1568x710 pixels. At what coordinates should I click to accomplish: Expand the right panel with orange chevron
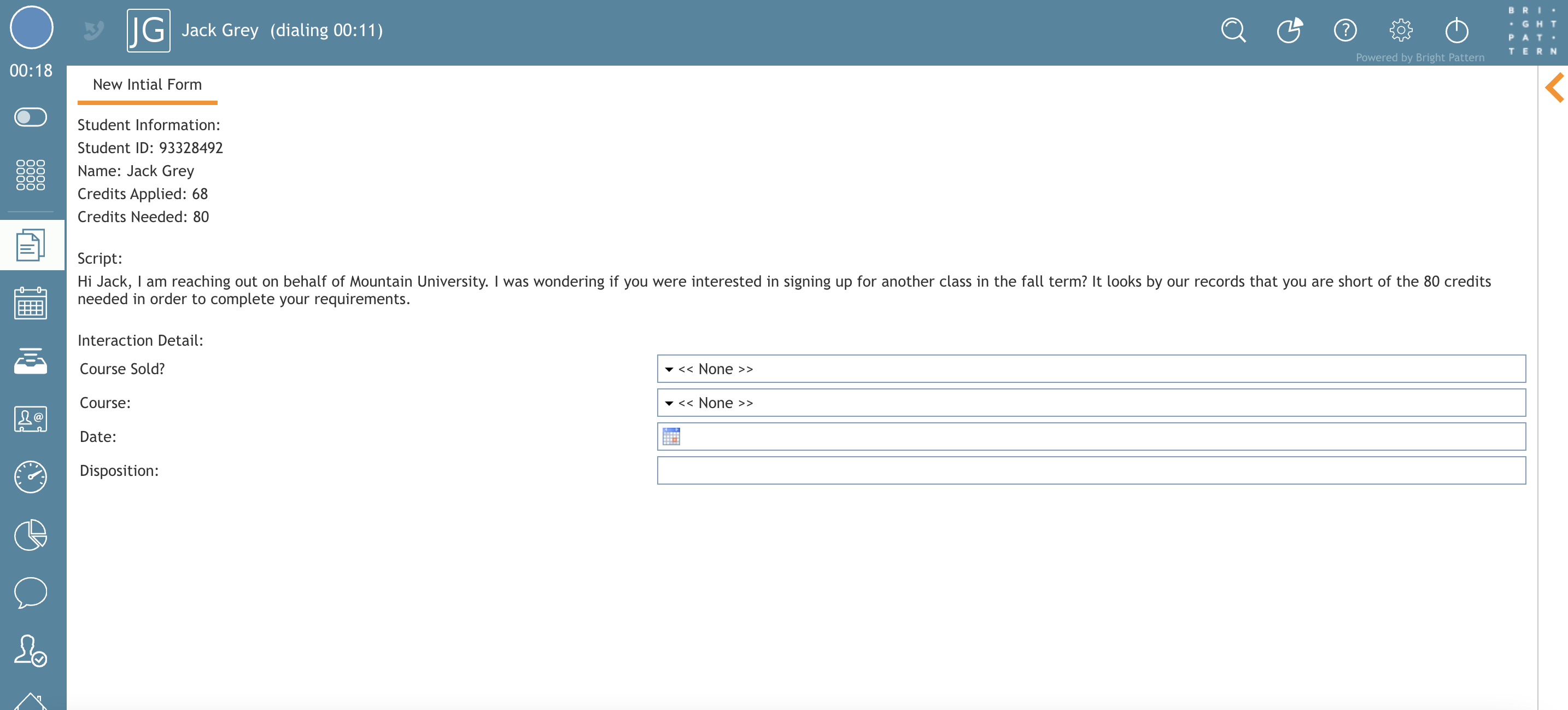pyautogui.click(x=1554, y=87)
